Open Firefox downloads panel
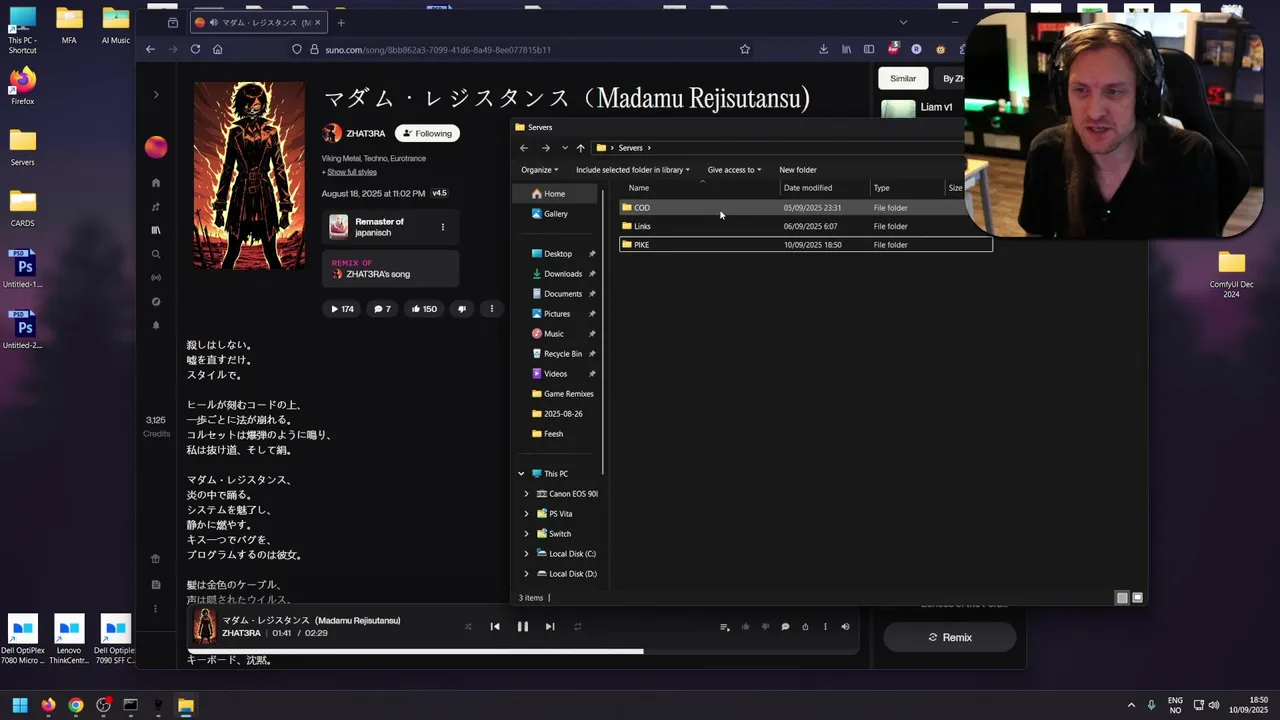Viewport: 1280px width, 720px height. (823, 49)
